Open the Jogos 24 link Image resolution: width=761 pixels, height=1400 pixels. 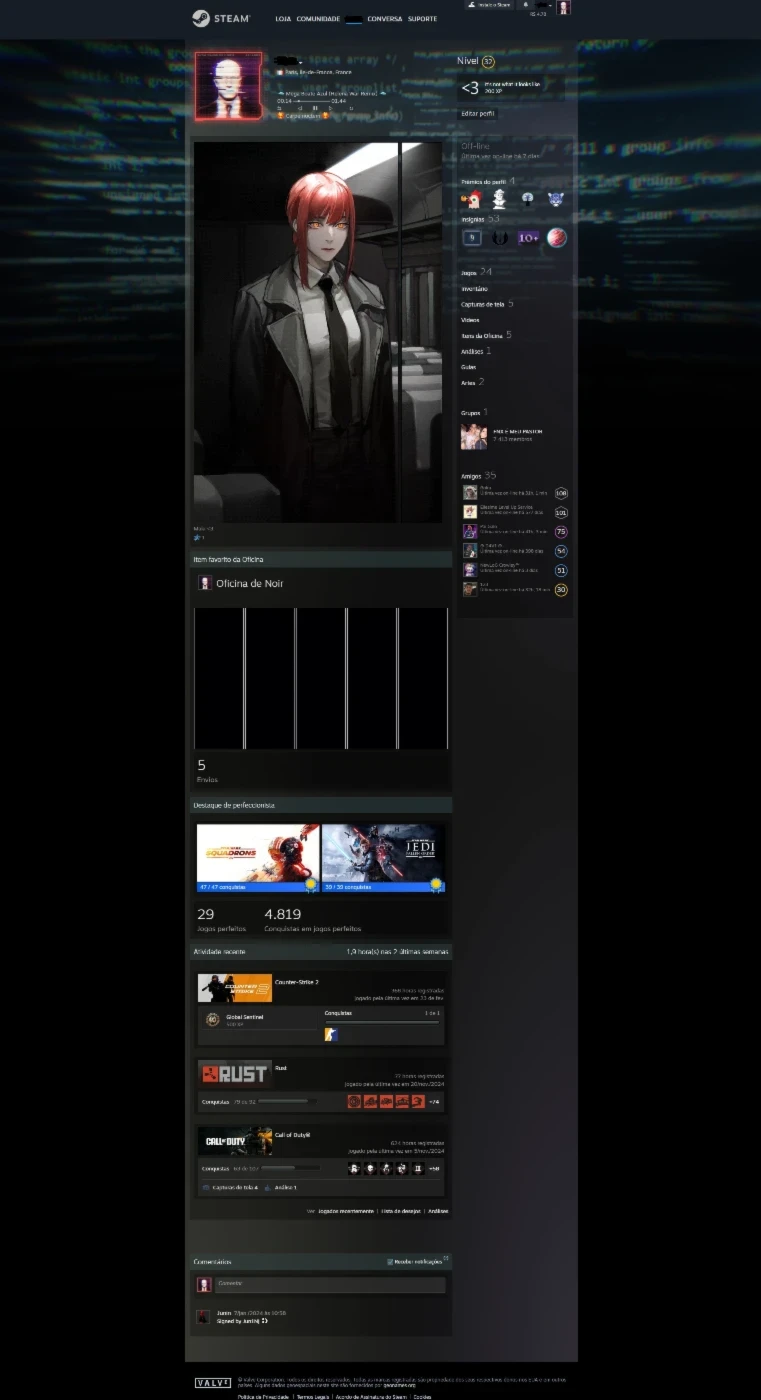tap(477, 272)
